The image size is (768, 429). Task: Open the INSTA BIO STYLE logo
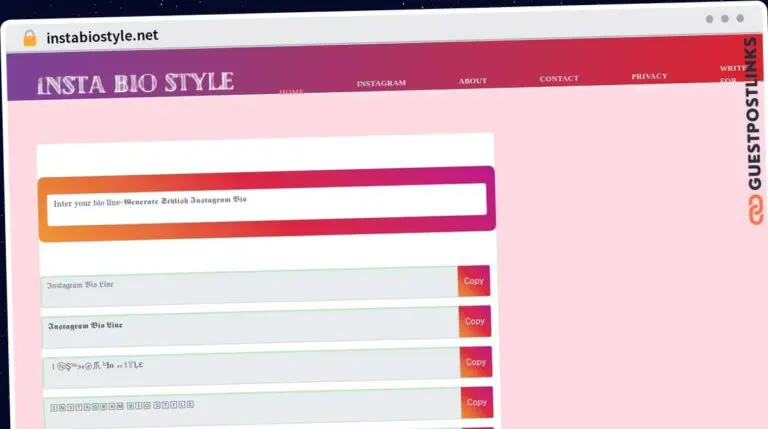click(x=135, y=83)
